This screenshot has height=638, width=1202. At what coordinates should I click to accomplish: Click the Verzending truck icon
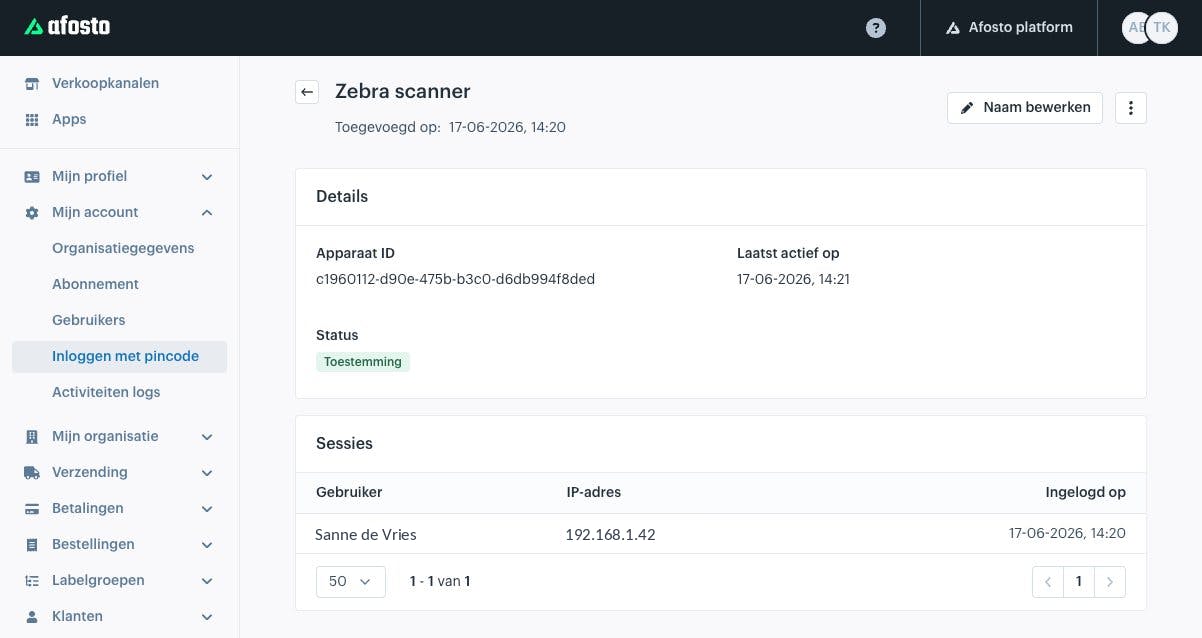pyautogui.click(x=32, y=472)
